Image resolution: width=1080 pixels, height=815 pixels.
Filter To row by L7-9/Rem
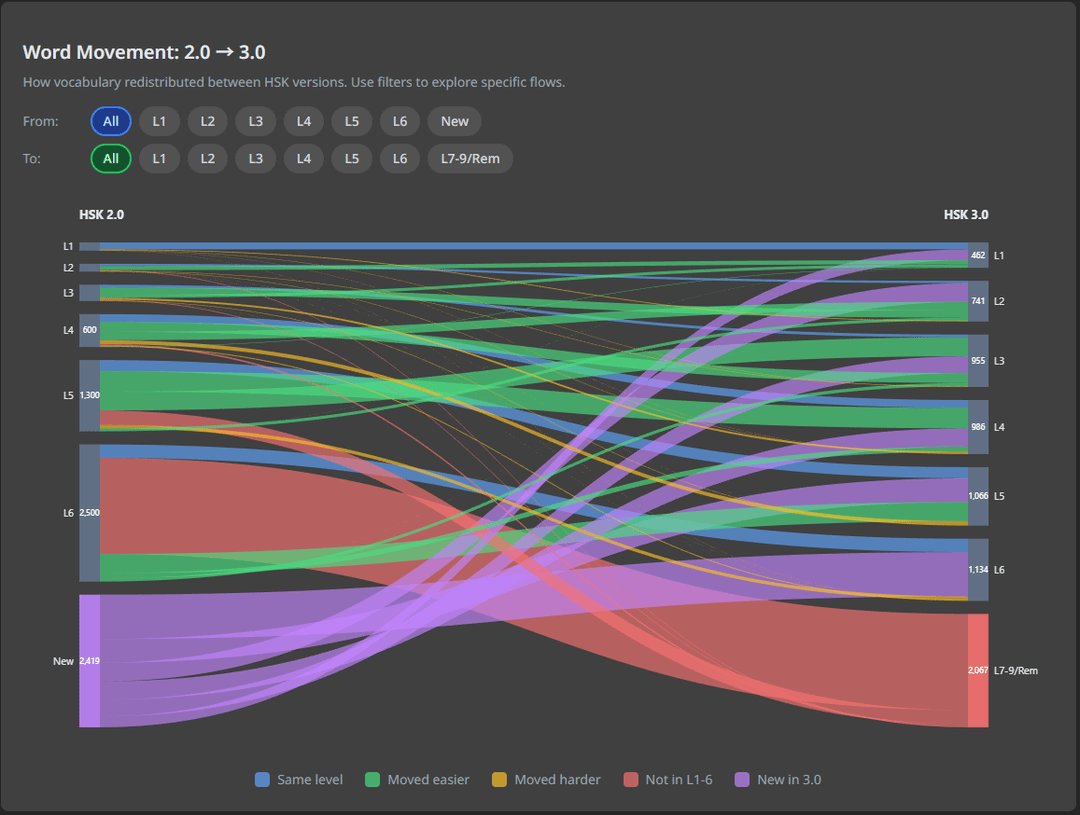click(470, 158)
